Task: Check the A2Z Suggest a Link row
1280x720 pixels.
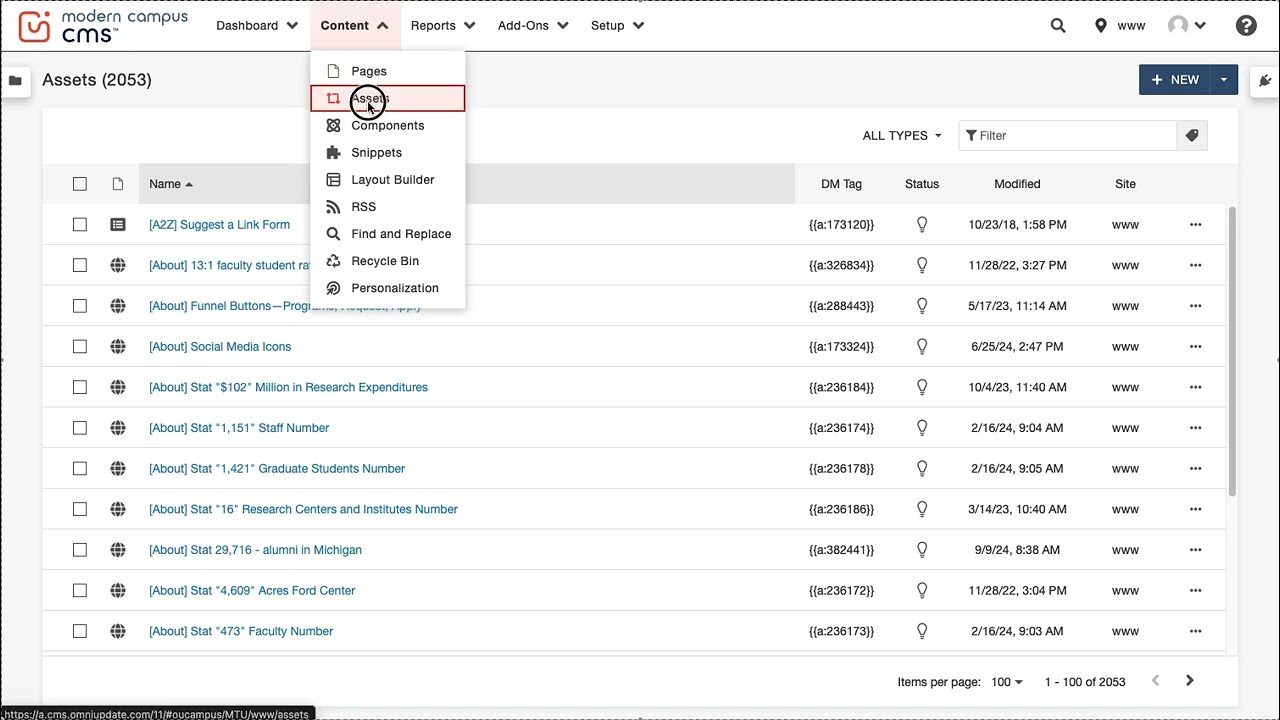Action: click(x=80, y=225)
